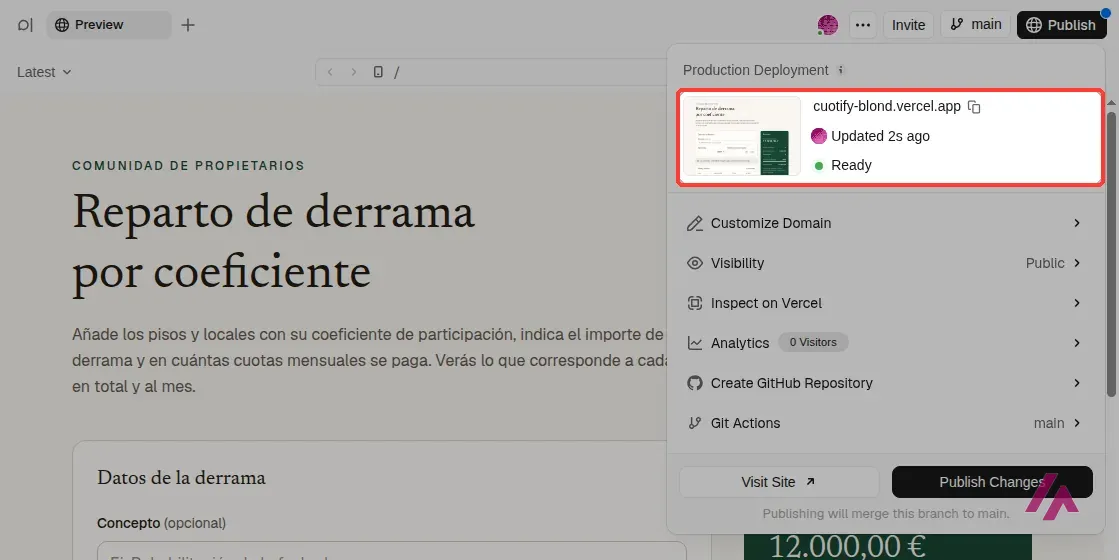Open the Visibility setting
The width and height of the screenshot is (1119, 560).
point(885,263)
